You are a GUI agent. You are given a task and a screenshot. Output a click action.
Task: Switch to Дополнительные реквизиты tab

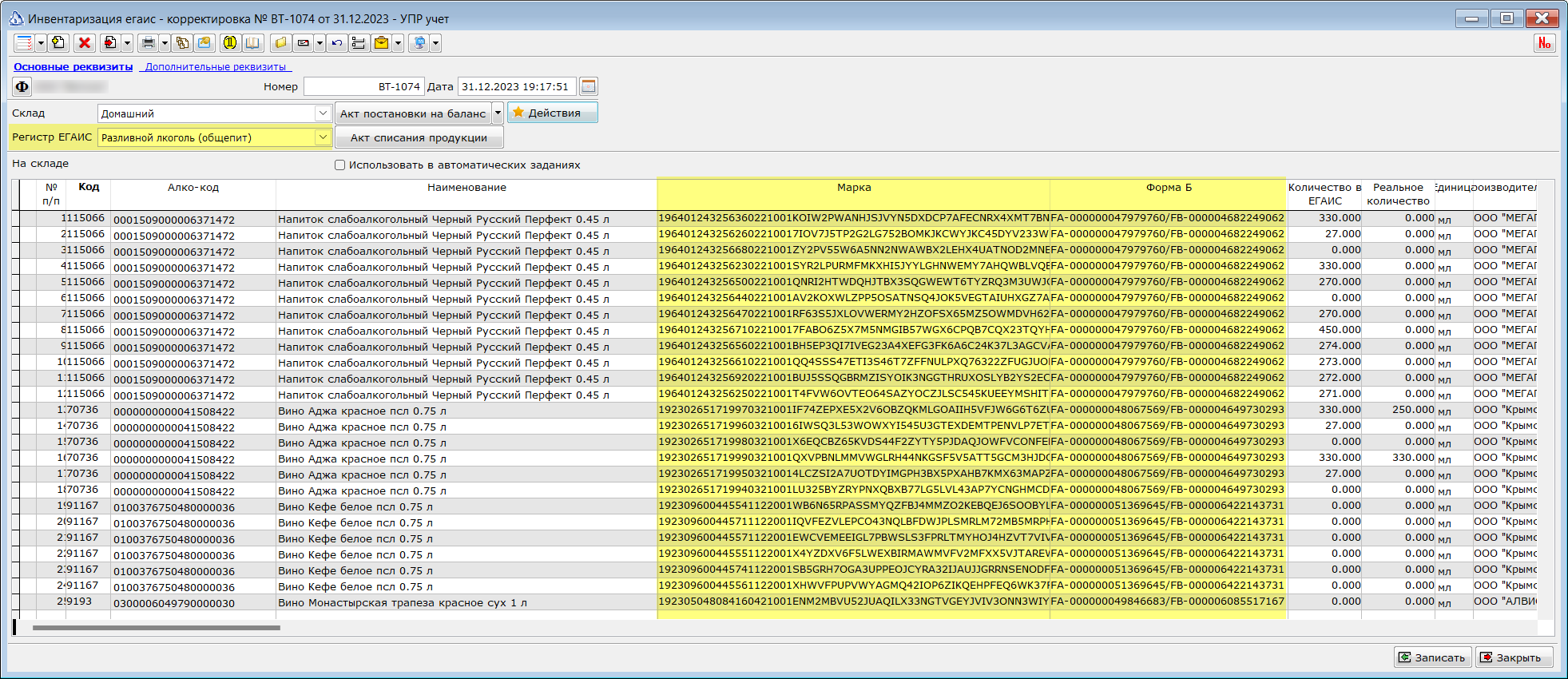pos(216,67)
